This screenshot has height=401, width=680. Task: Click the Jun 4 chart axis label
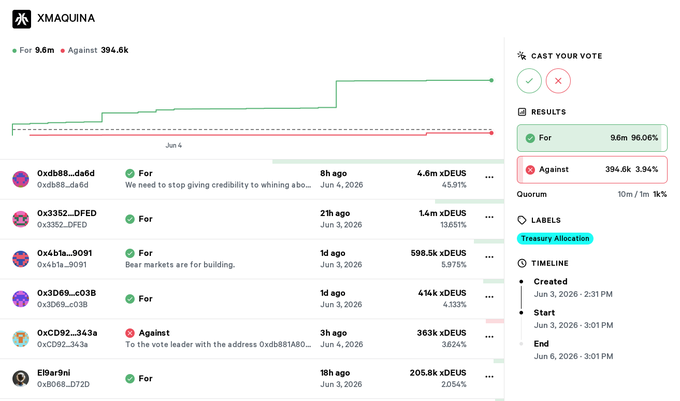click(x=173, y=145)
